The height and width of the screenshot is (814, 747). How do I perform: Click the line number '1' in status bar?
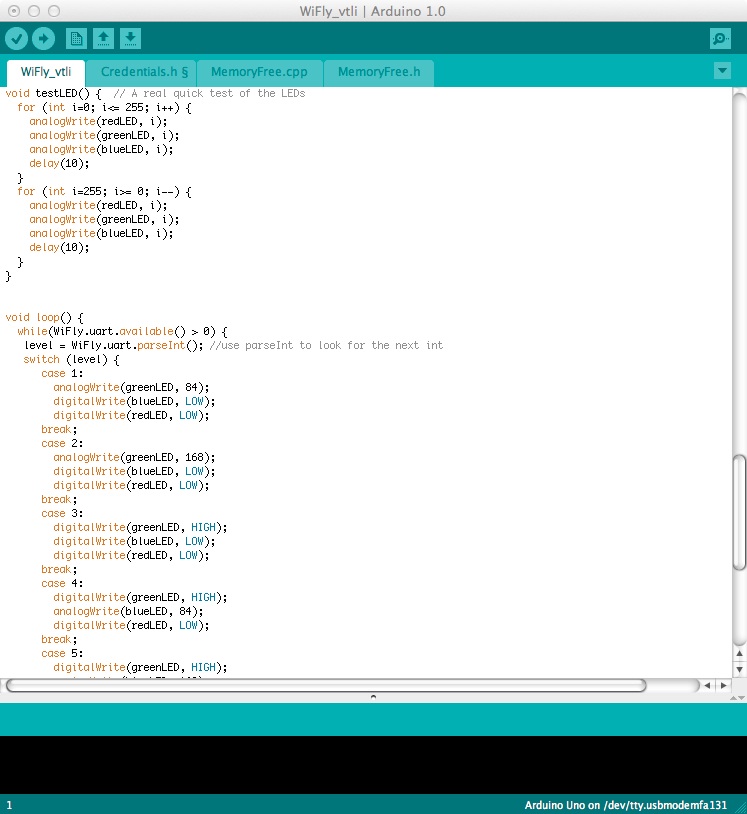click(9, 805)
